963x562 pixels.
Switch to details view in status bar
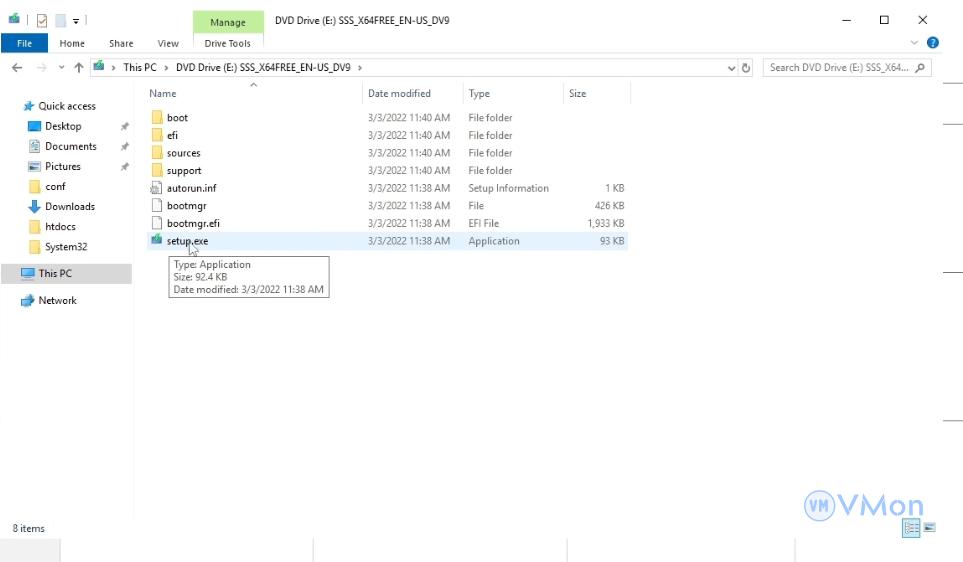tap(911, 528)
